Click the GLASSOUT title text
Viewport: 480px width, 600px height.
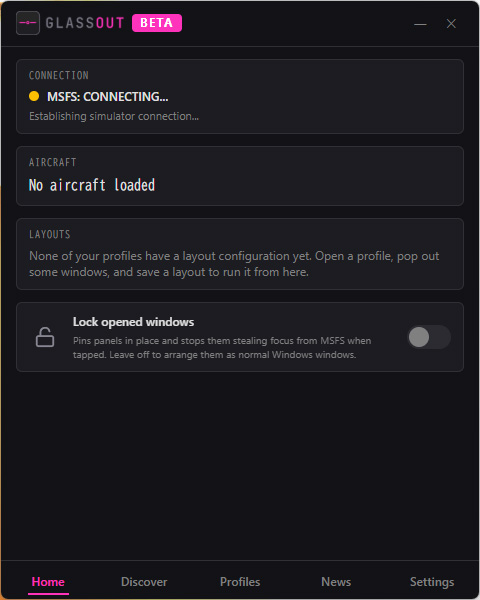(85, 23)
